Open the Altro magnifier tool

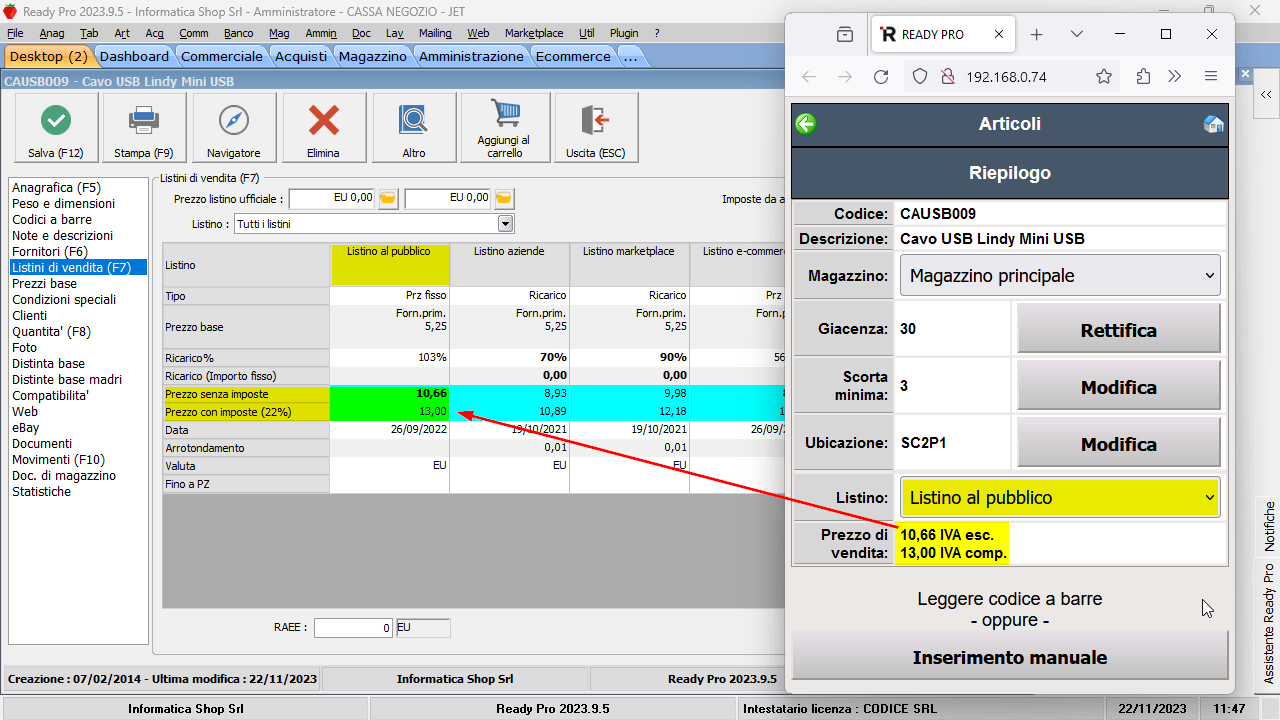pos(414,127)
